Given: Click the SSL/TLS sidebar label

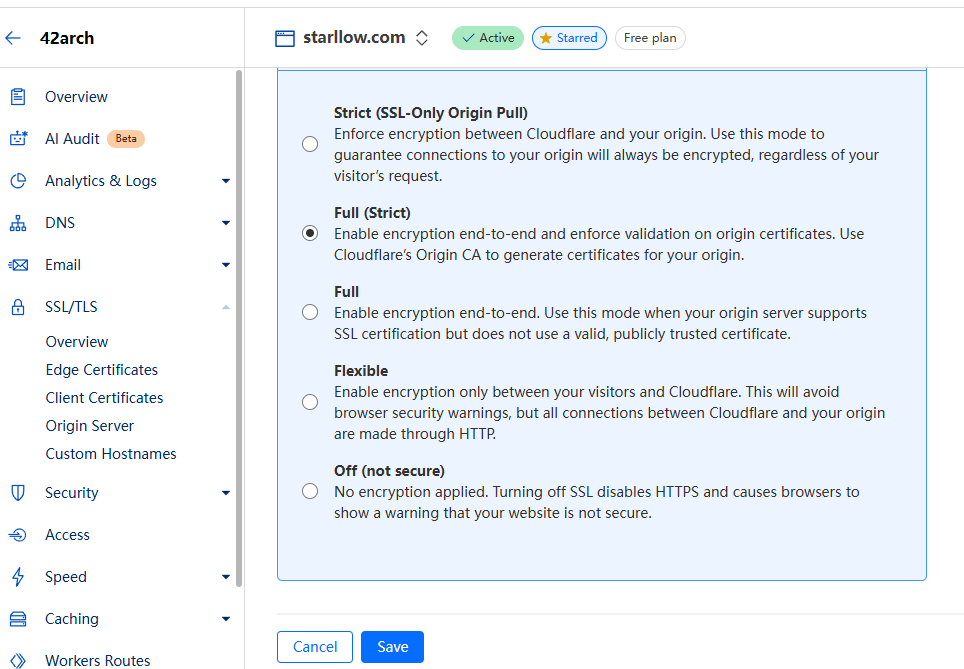Looking at the screenshot, I should click(x=71, y=307).
